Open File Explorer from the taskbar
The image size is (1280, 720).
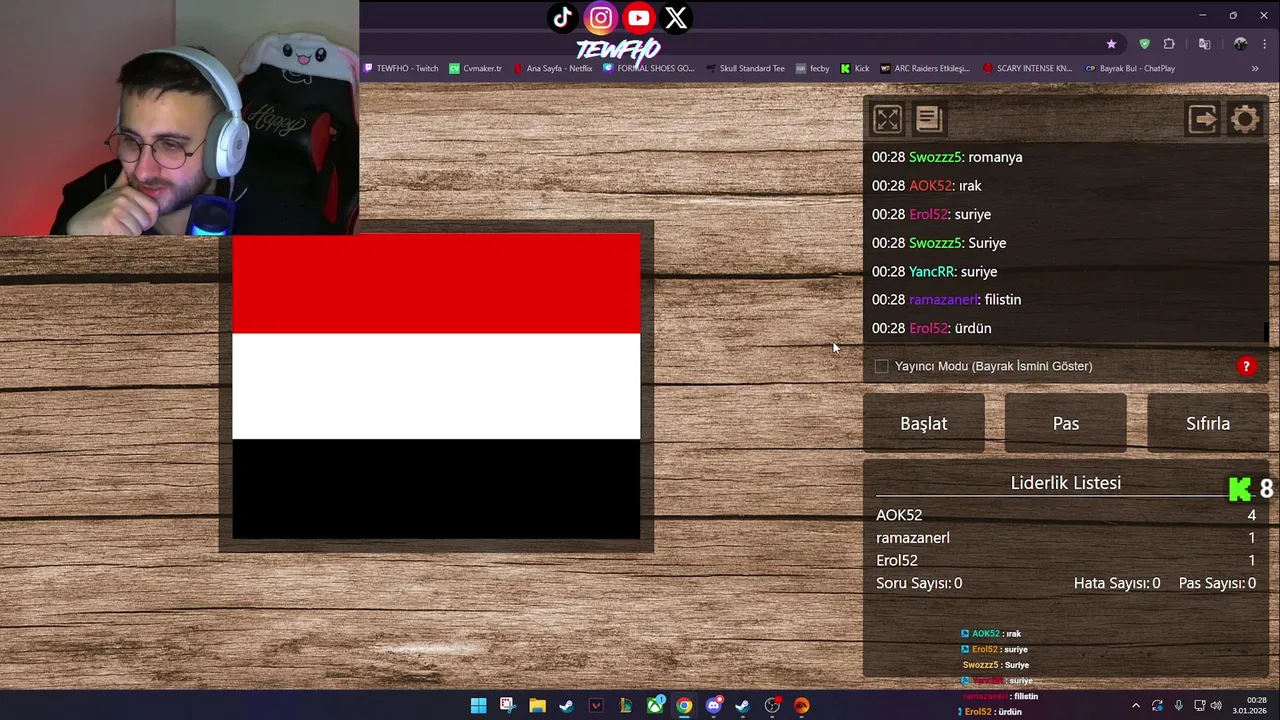537,705
